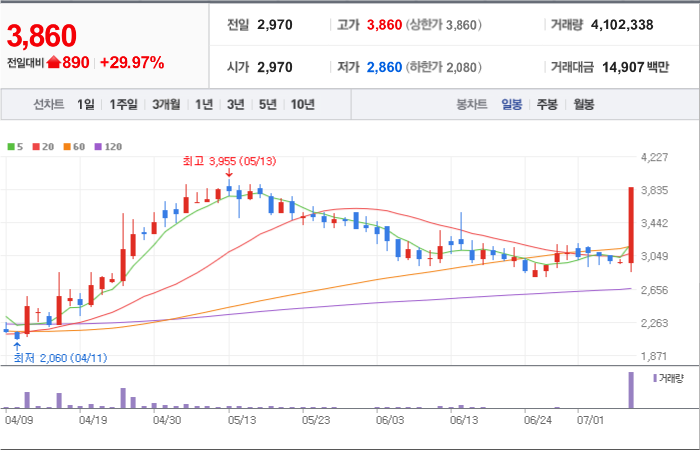Click the 1,871 price axis label

(x=654, y=356)
